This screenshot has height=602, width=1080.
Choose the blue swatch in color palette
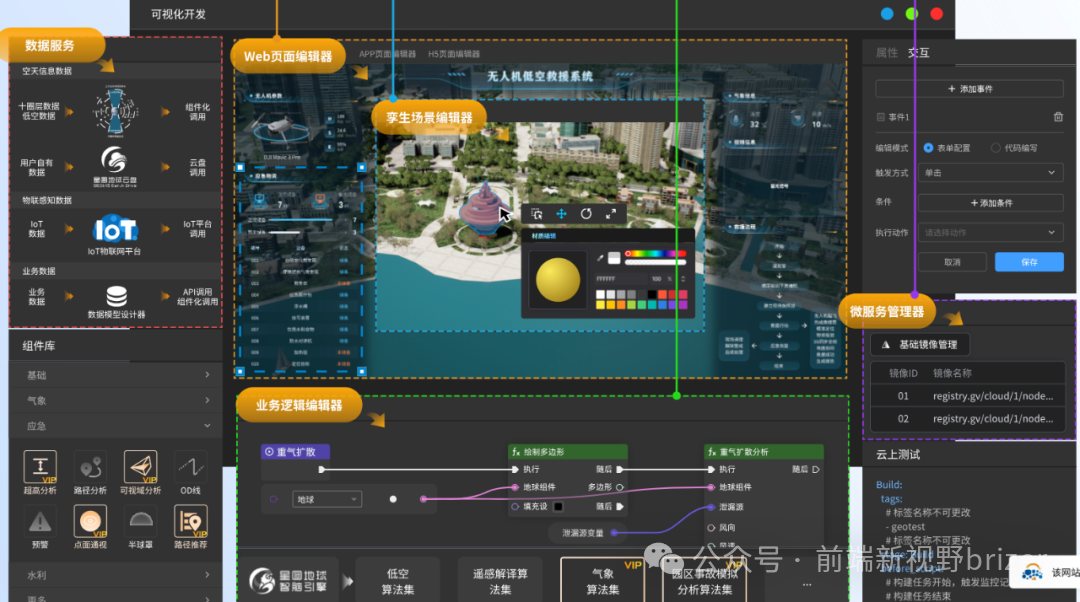pyautogui.click(x=662, y=304)
